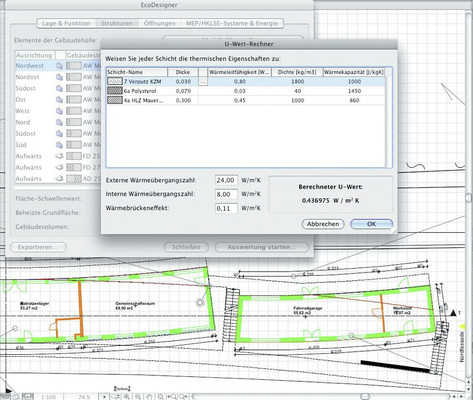The image size is (473, 400).
Task: Click the OK button in U-Wert-Rechner
Action: [x=371, y=224]
